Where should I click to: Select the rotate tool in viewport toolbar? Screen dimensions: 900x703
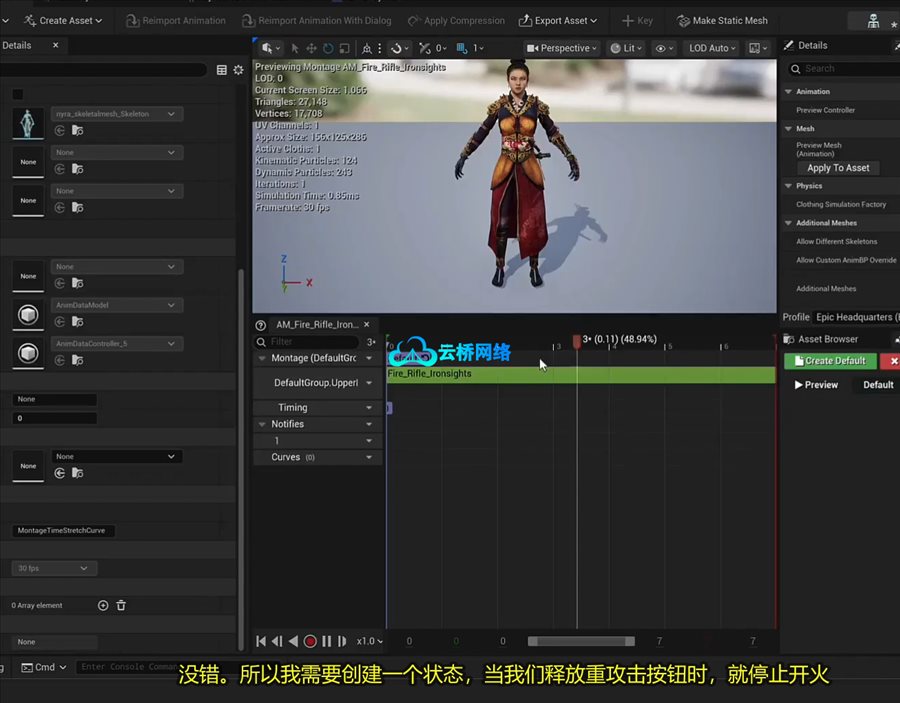(328, 48)
